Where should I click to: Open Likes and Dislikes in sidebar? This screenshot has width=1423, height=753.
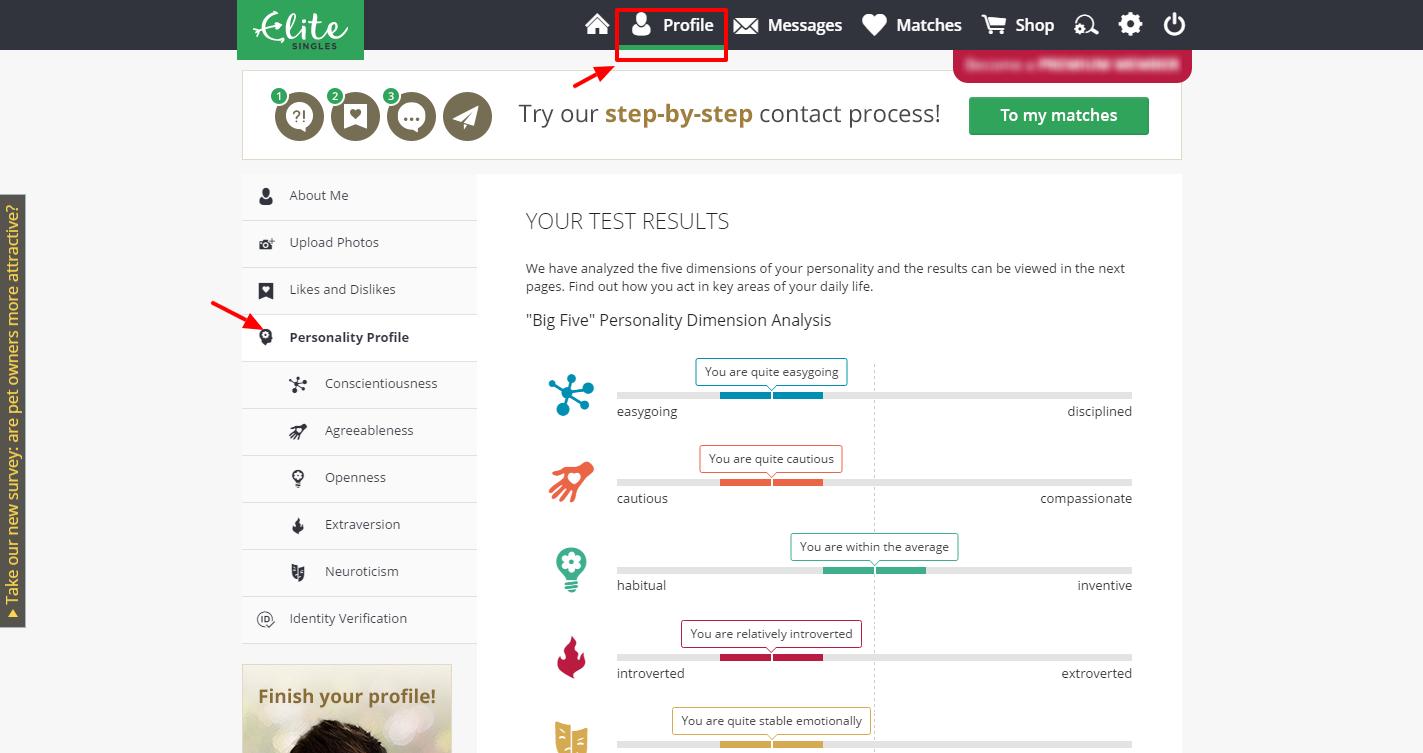pos(359,290)
